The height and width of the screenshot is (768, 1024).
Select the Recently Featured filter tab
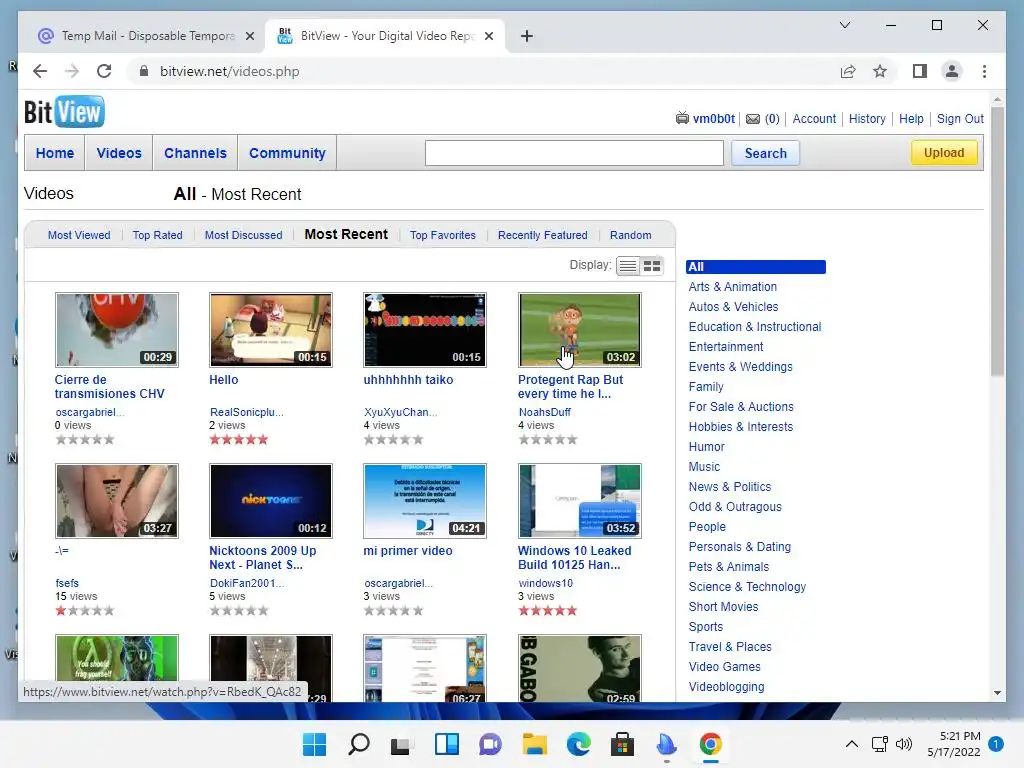[543, 235]
